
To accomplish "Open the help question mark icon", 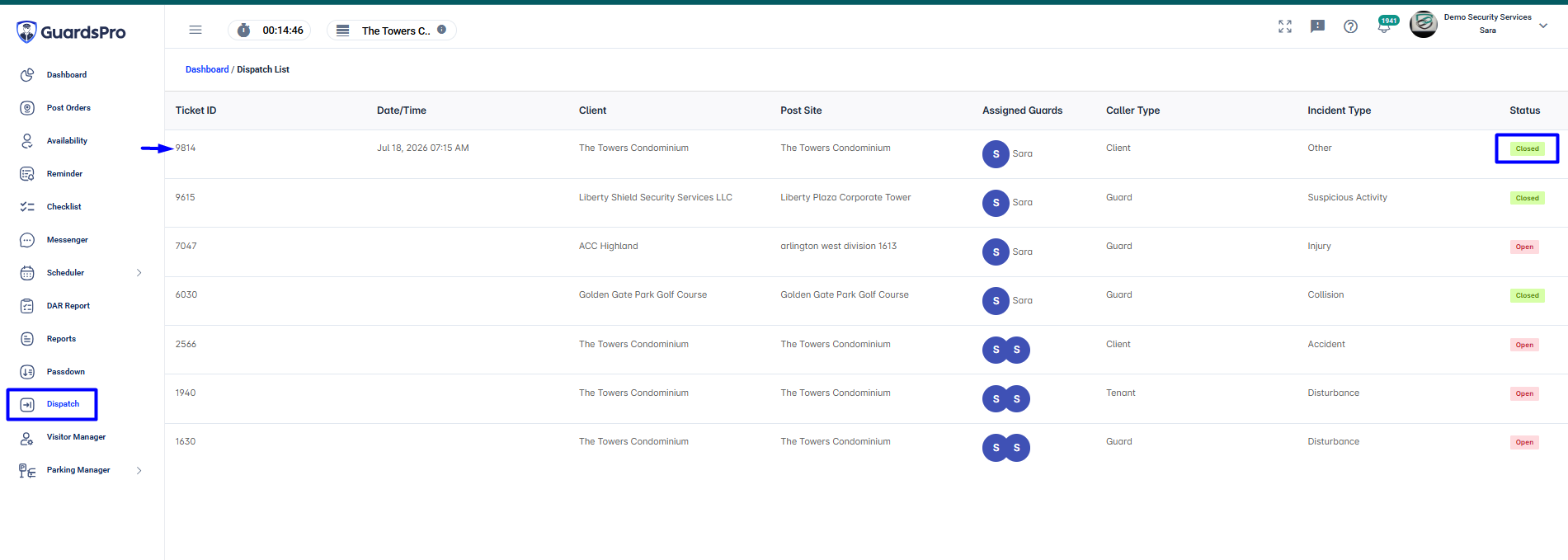I will 1350,26.
